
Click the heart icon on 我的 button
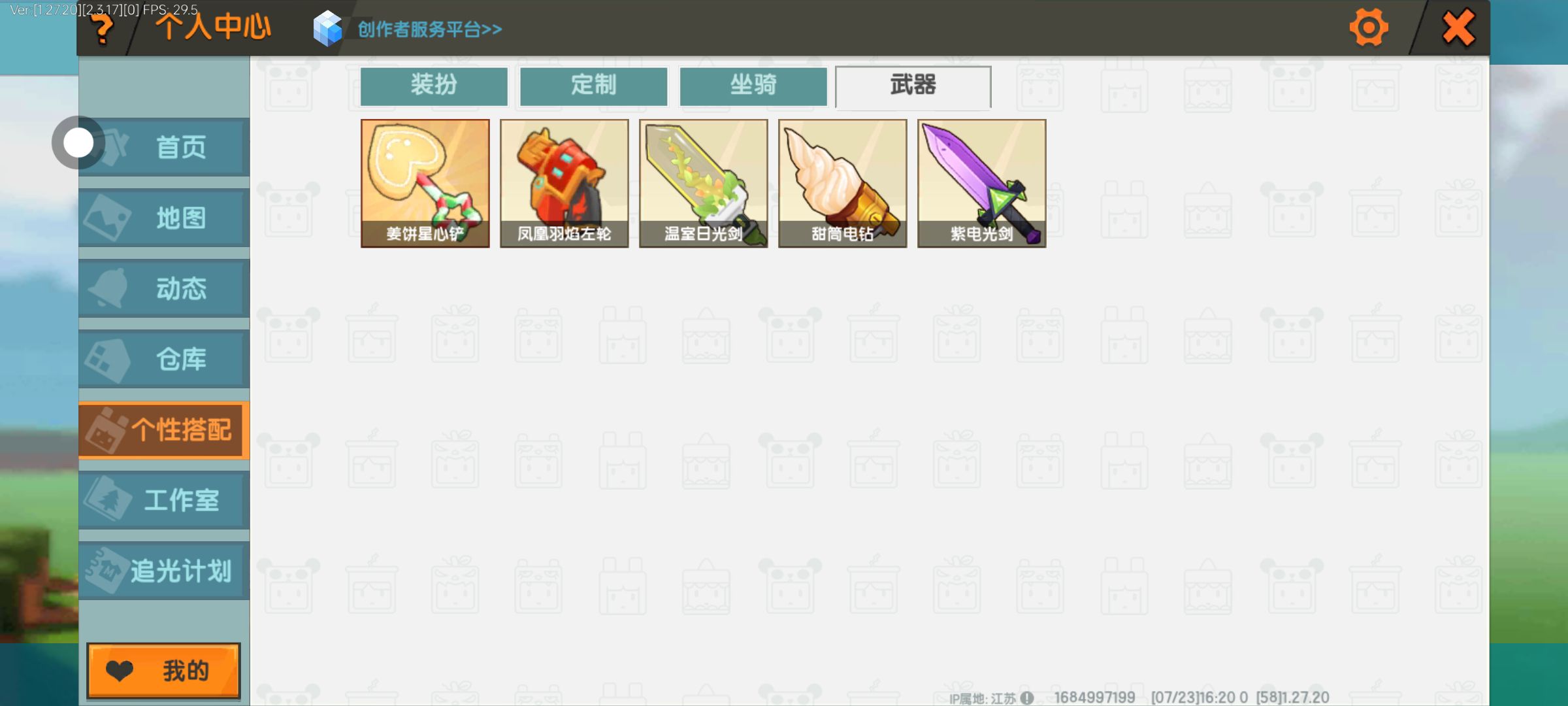point(120,671)
